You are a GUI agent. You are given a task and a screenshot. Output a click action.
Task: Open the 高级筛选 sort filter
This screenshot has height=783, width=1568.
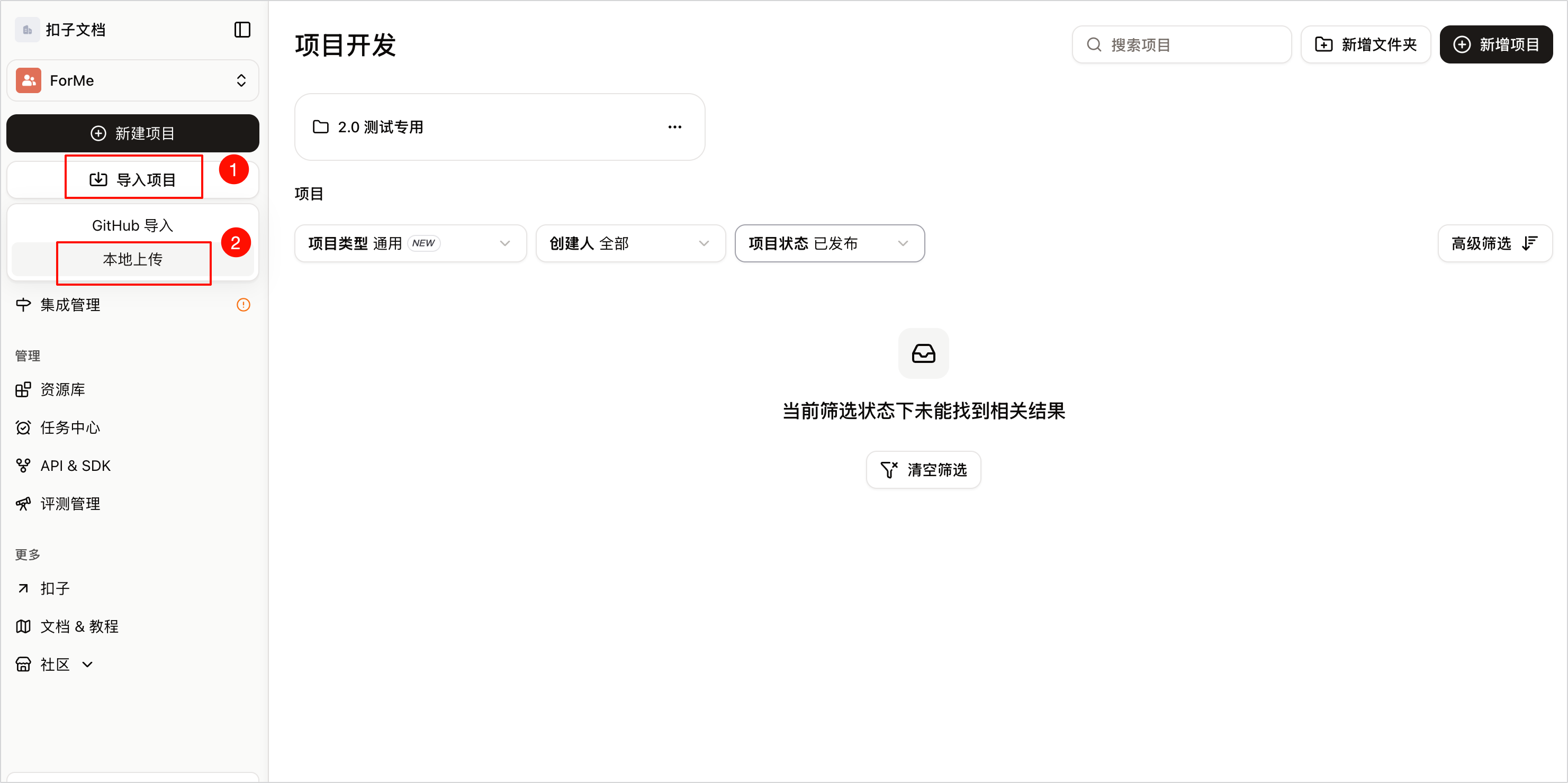[x=1494, y=243]
